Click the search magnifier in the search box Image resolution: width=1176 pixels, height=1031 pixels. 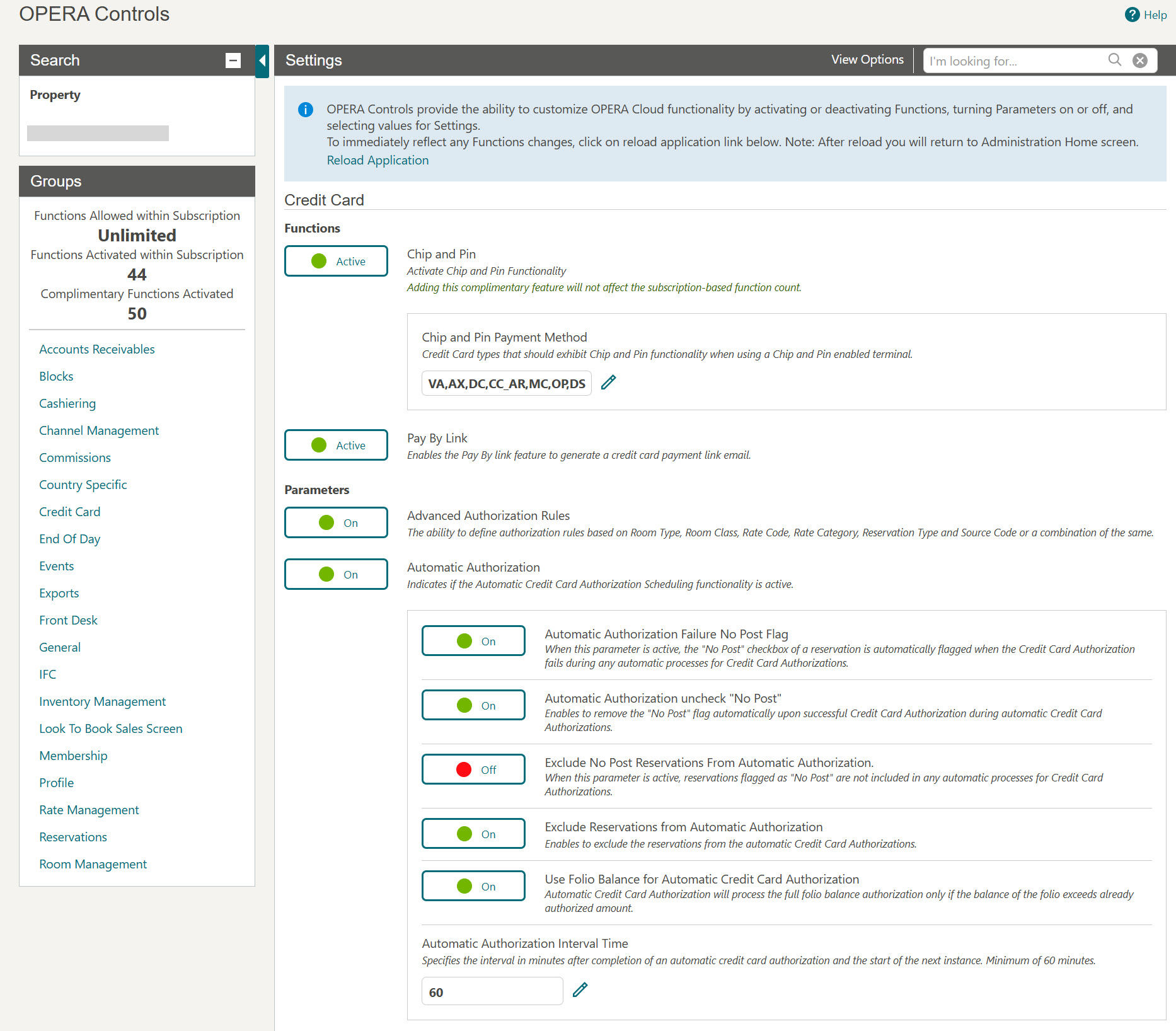point(1115,60)
